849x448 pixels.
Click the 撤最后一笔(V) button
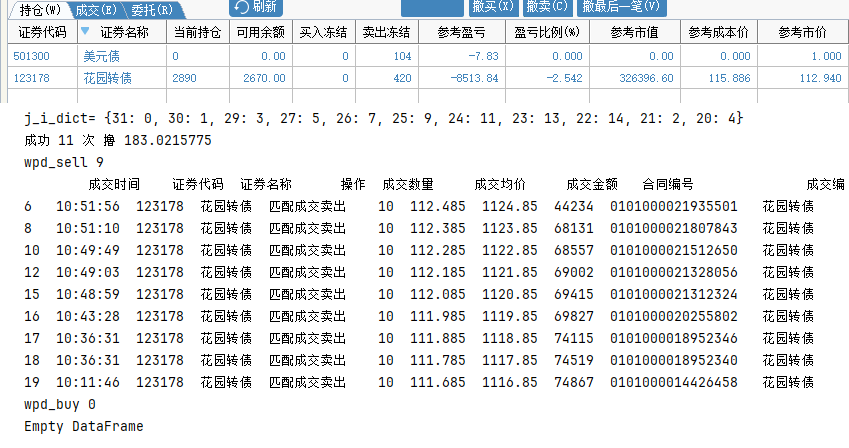pos(622,7)
